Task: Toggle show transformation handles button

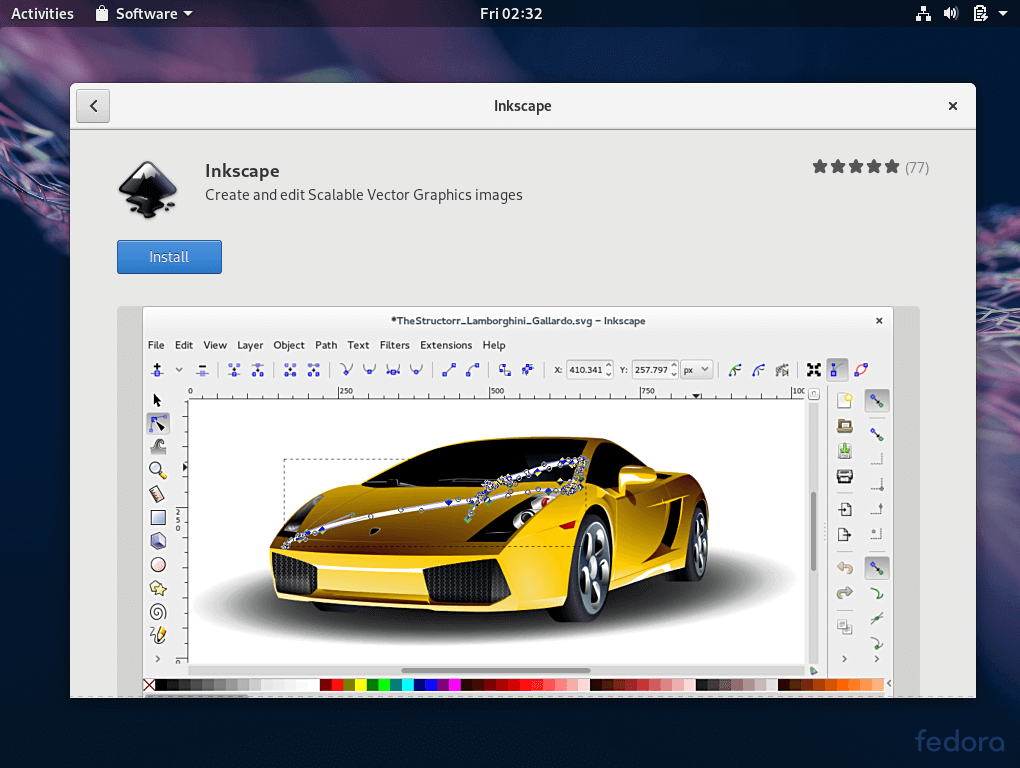Action: pyautogui.click(x=814, y=370)
